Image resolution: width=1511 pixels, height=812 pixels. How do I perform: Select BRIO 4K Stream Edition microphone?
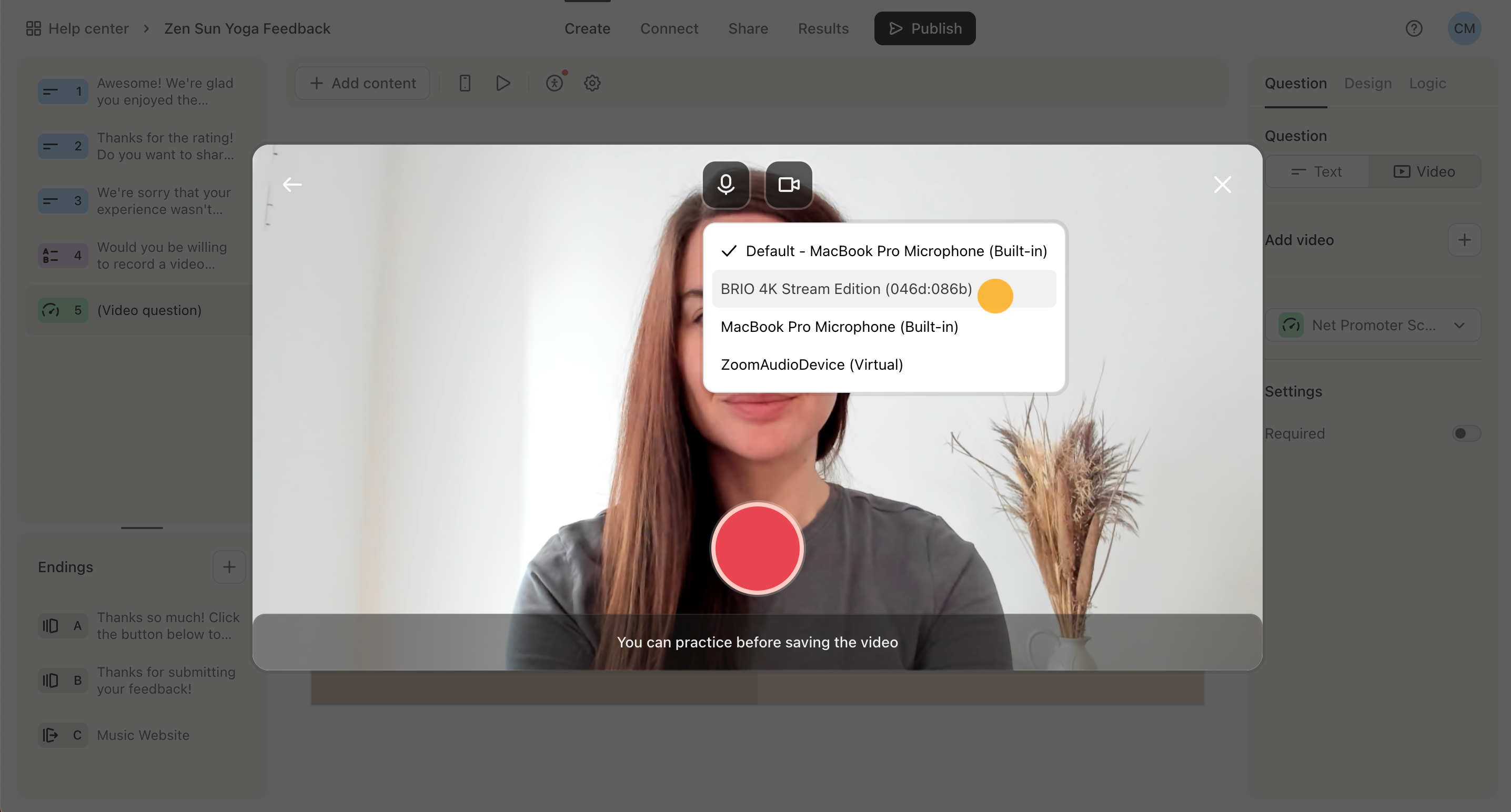point(884,288)
